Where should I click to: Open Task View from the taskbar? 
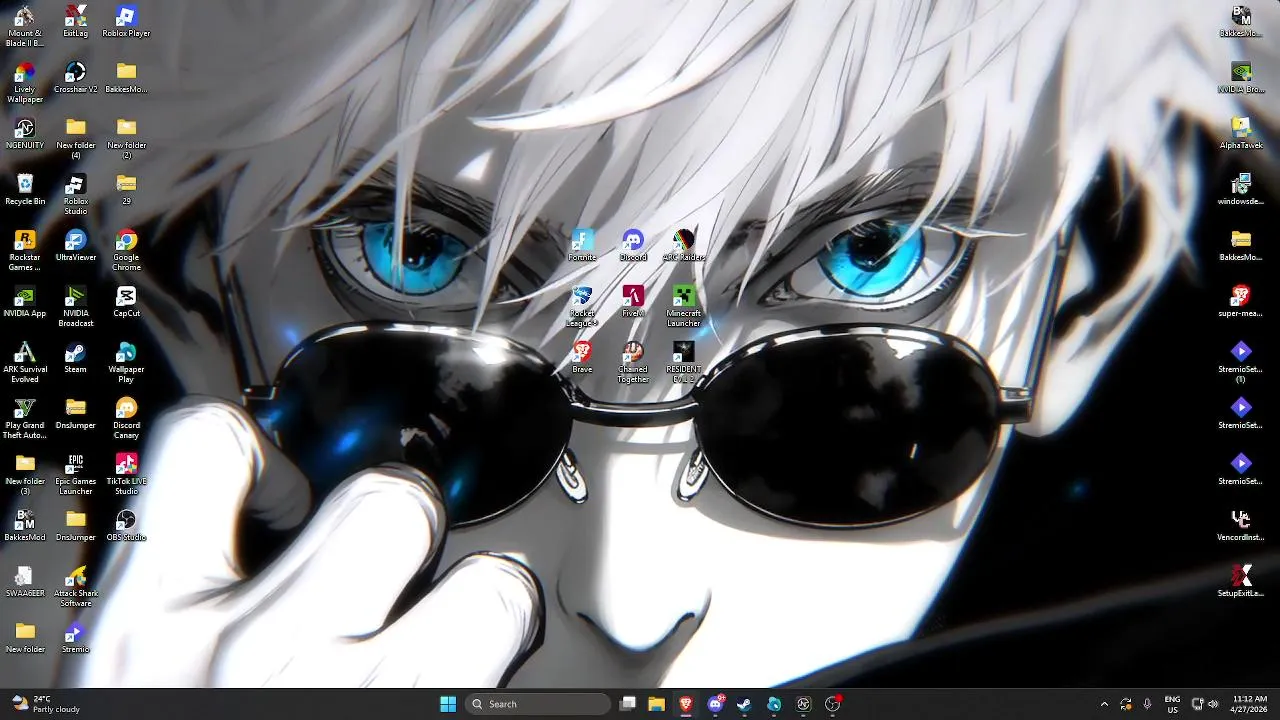[x=628, y=704]
